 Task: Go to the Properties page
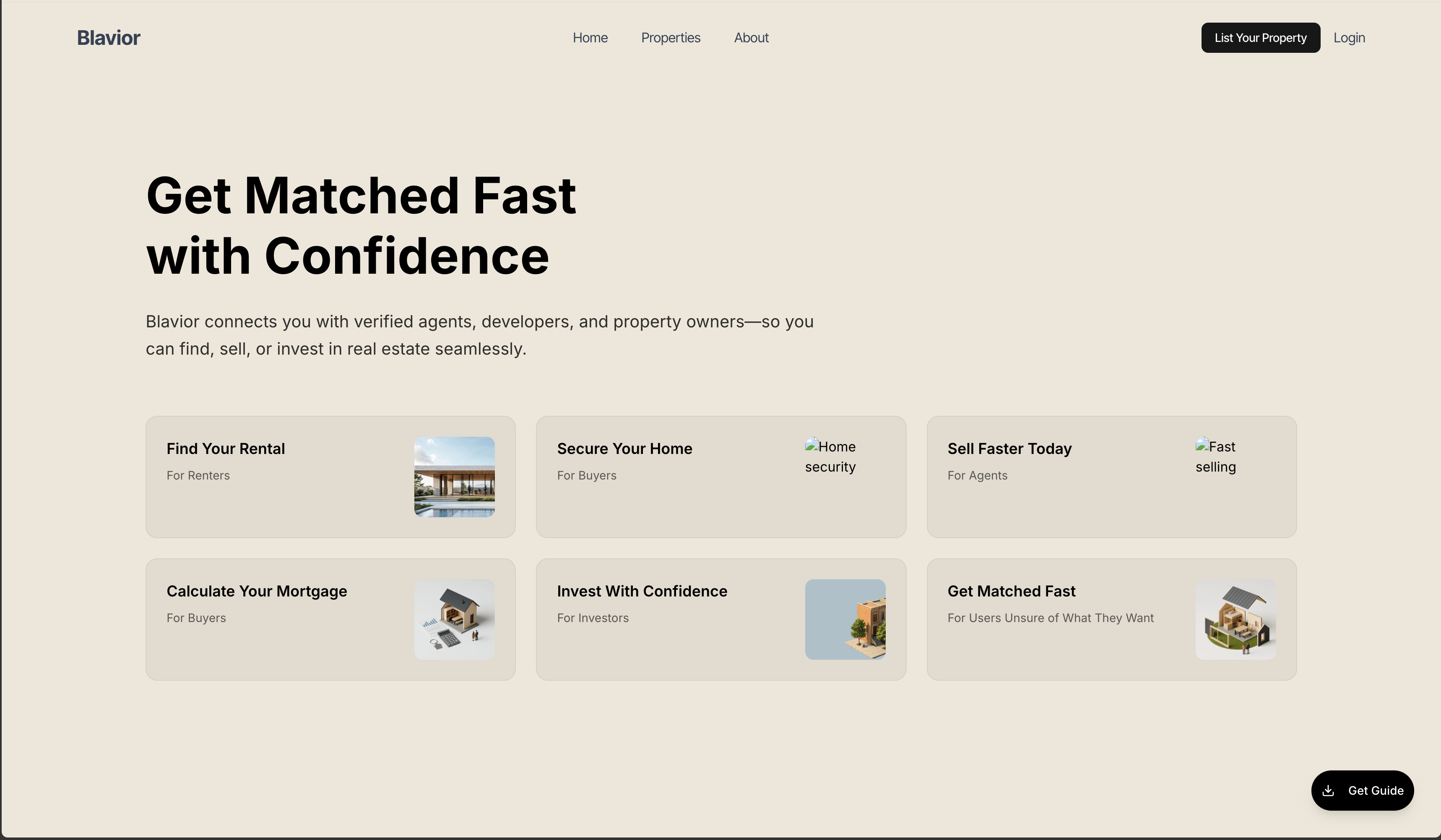click(x=670, y=38)
